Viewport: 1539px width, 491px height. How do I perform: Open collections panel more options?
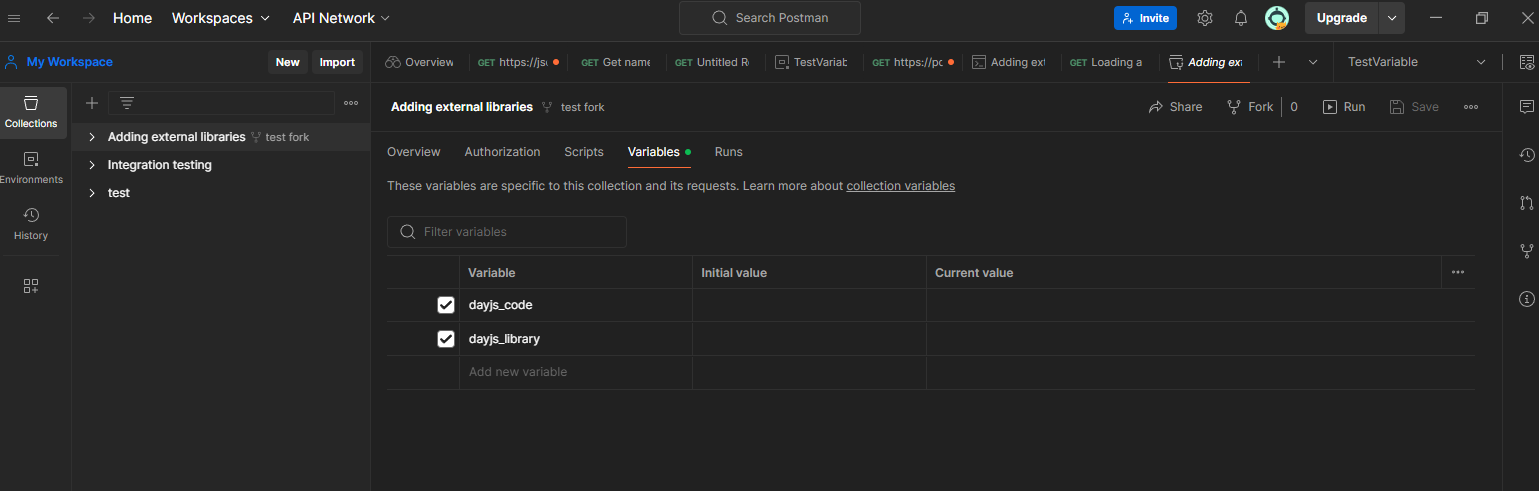pyautogui.click(x=351, y=103)
